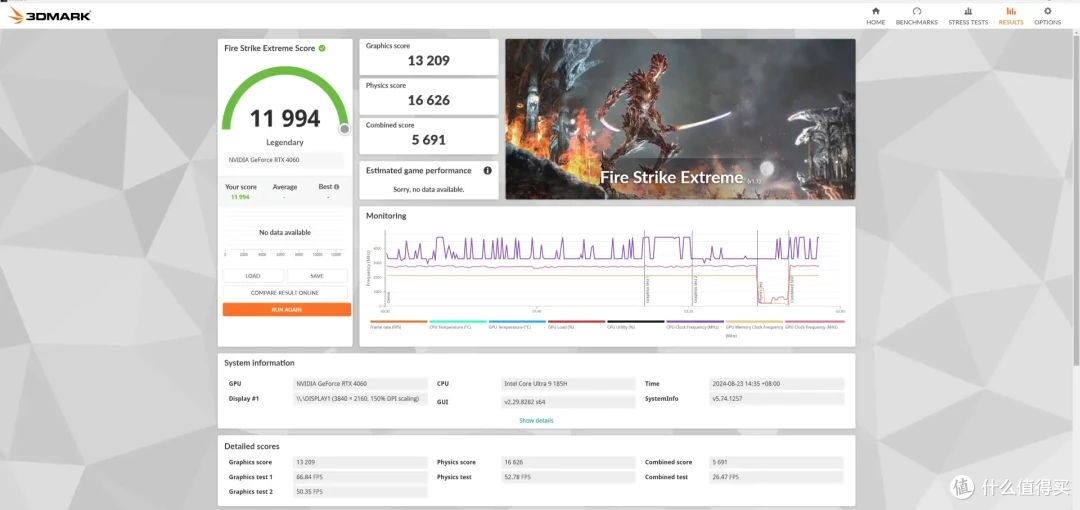
Task: Click the info icon beside Best score
Action: (x=336, y=187)
